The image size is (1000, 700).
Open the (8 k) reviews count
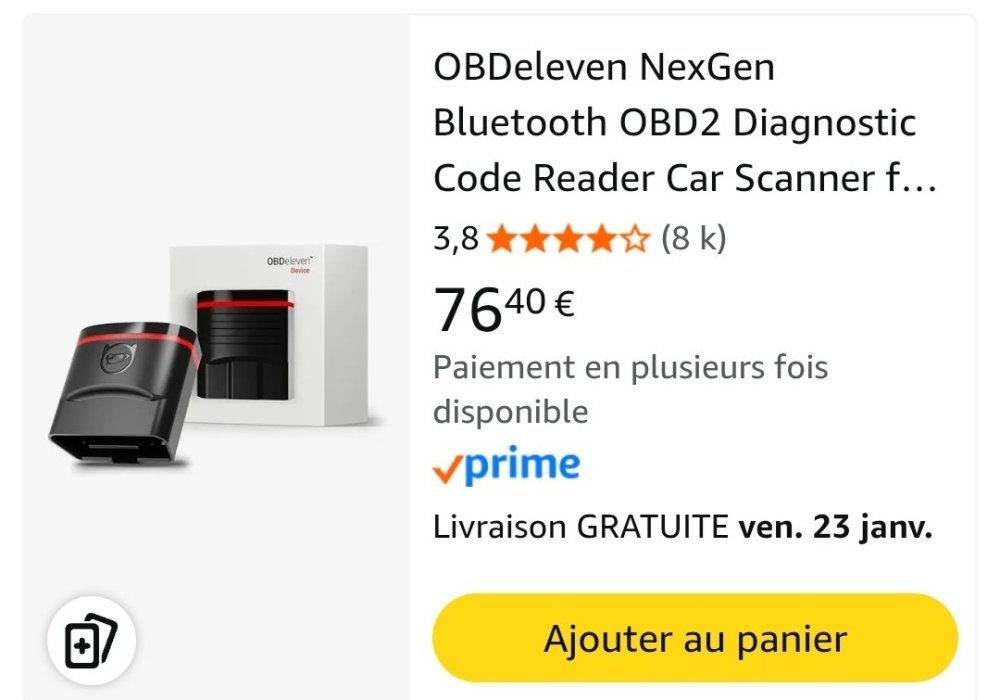[693, 238]
